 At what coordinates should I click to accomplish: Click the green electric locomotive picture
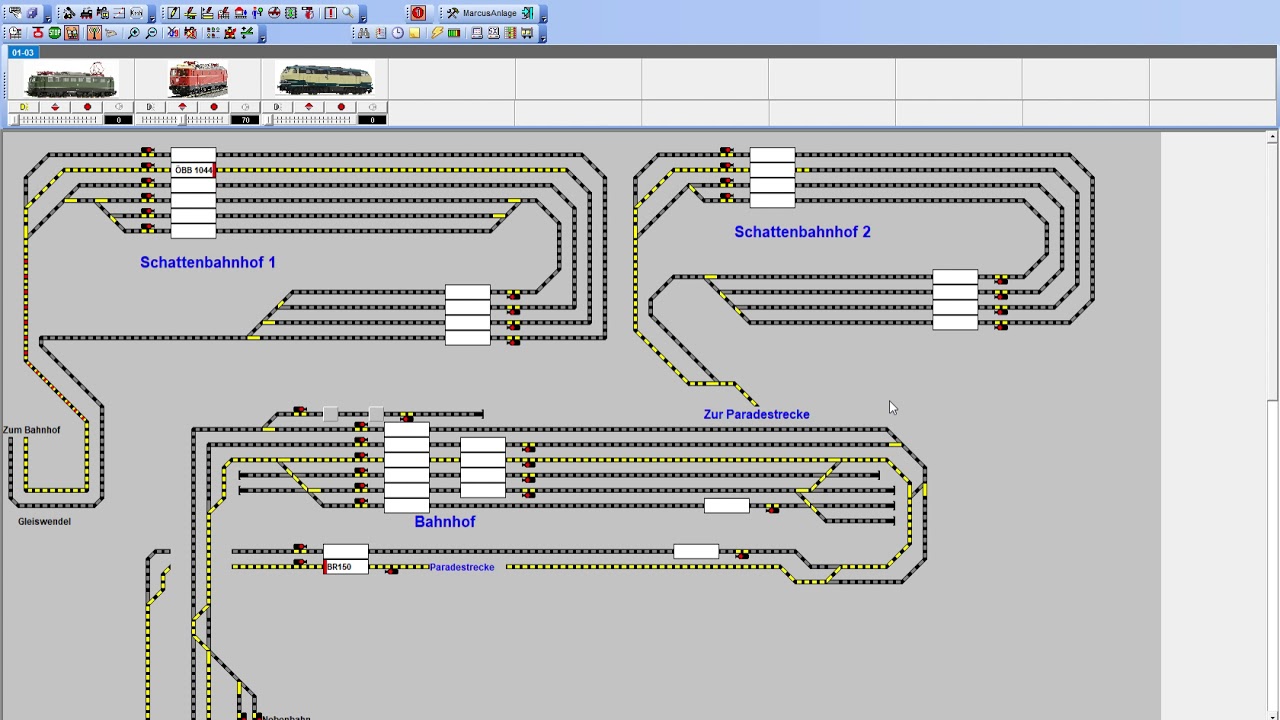[70, 79]
